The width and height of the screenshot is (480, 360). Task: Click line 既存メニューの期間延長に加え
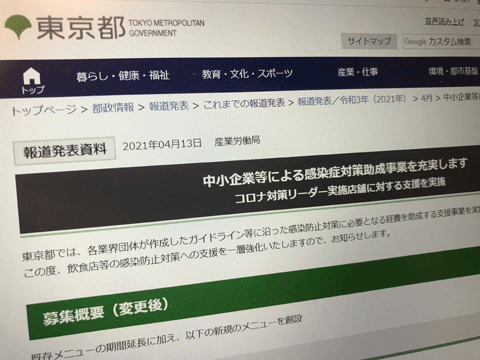click(167, 338)
